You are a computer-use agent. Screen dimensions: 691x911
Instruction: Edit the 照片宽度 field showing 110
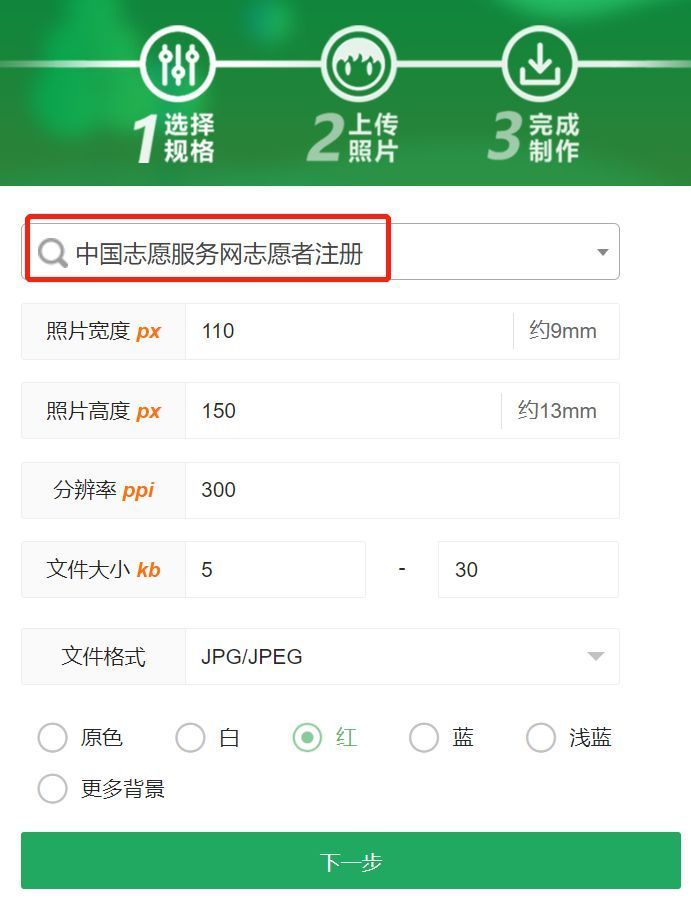349,331
